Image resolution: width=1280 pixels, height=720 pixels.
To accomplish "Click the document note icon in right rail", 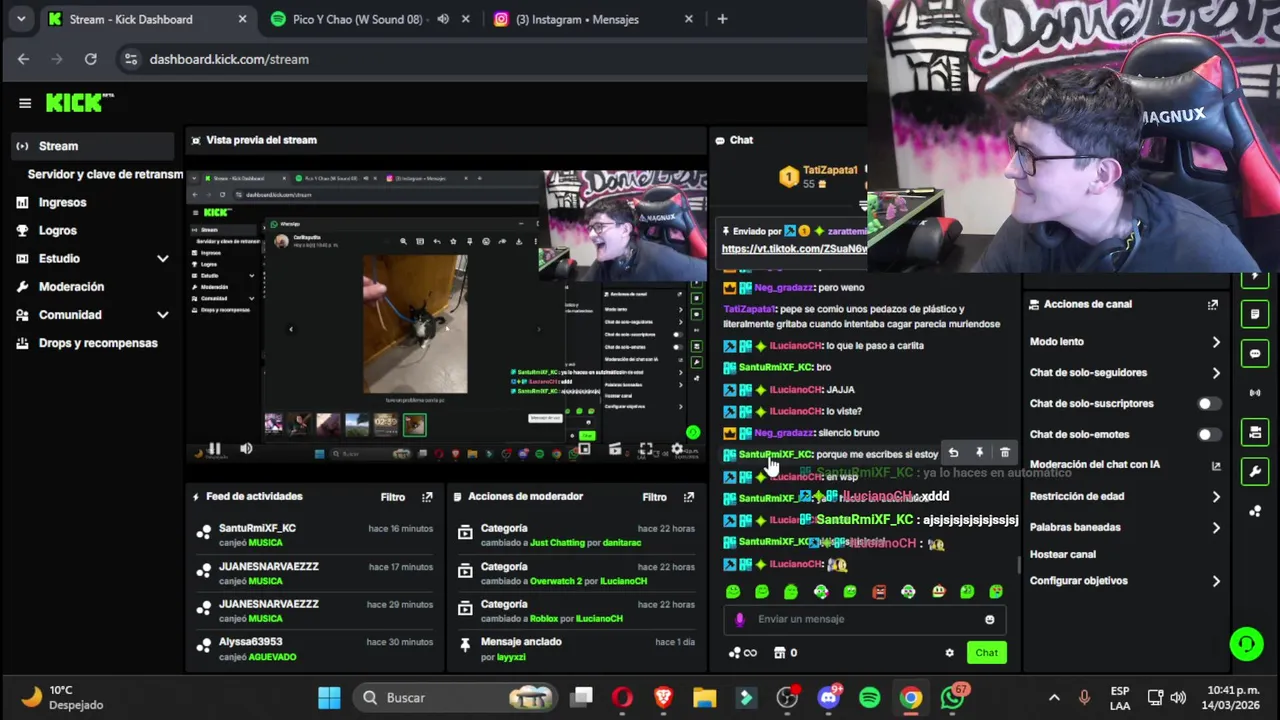I will [1255, 314].
